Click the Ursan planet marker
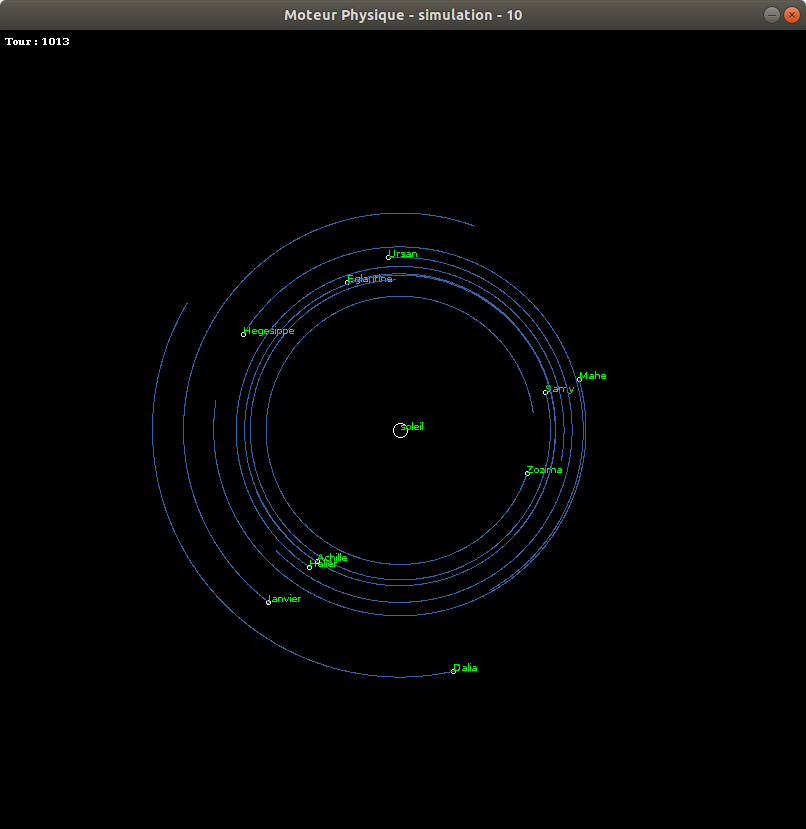 [x=389, y=257]
